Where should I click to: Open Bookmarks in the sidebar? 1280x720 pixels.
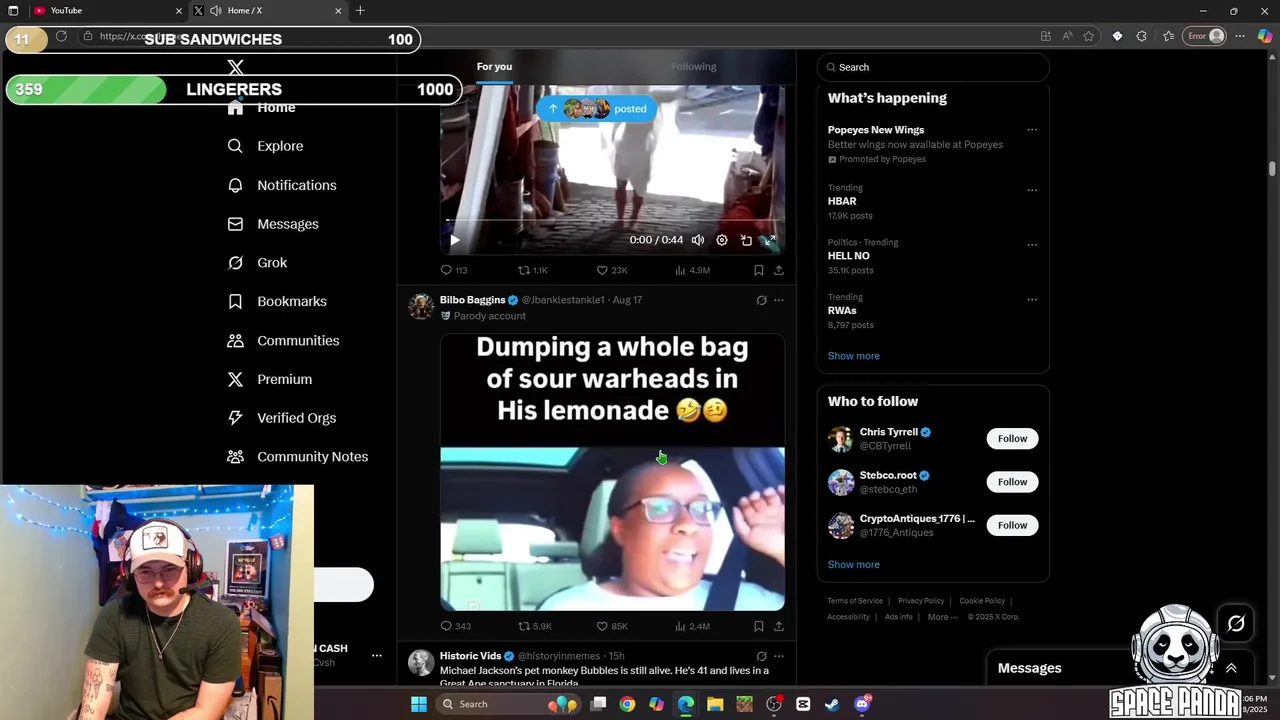(x=277, y=301)
